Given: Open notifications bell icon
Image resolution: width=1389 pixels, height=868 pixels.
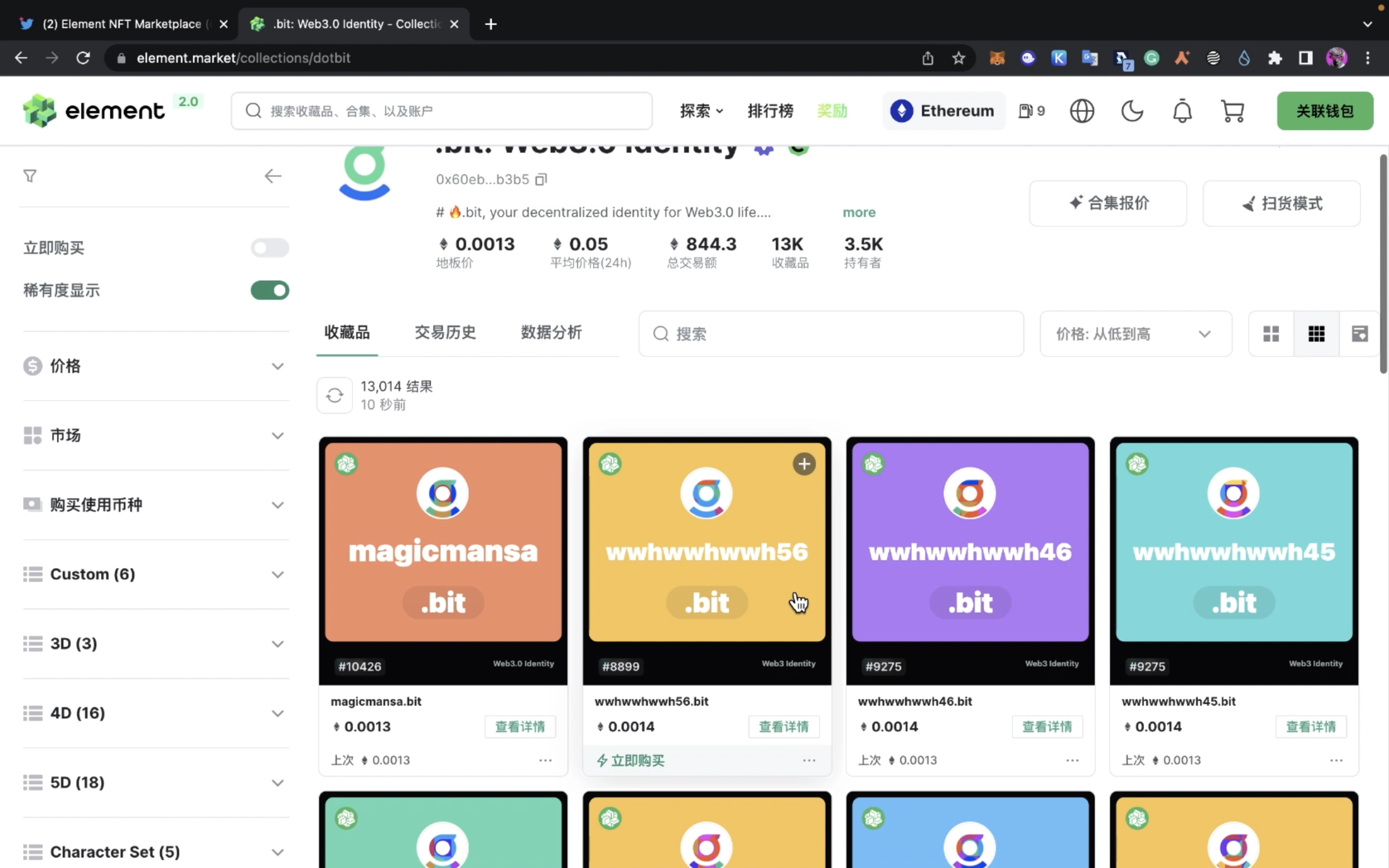Looking at the screenshot, I should pos(1182,111).
